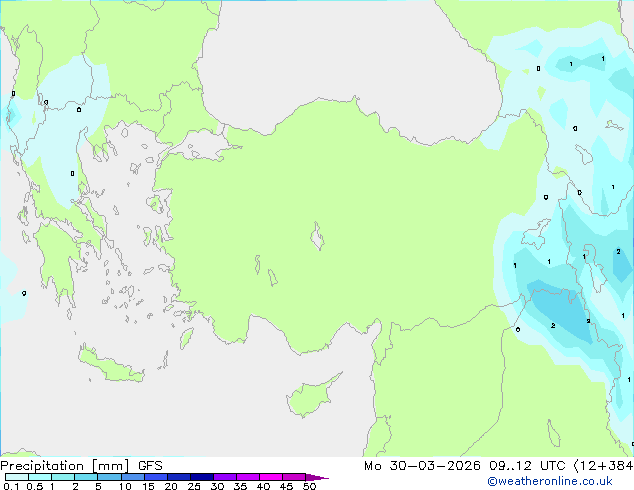Choose the 20–25 mm legend color swatch

click(178, 477)
